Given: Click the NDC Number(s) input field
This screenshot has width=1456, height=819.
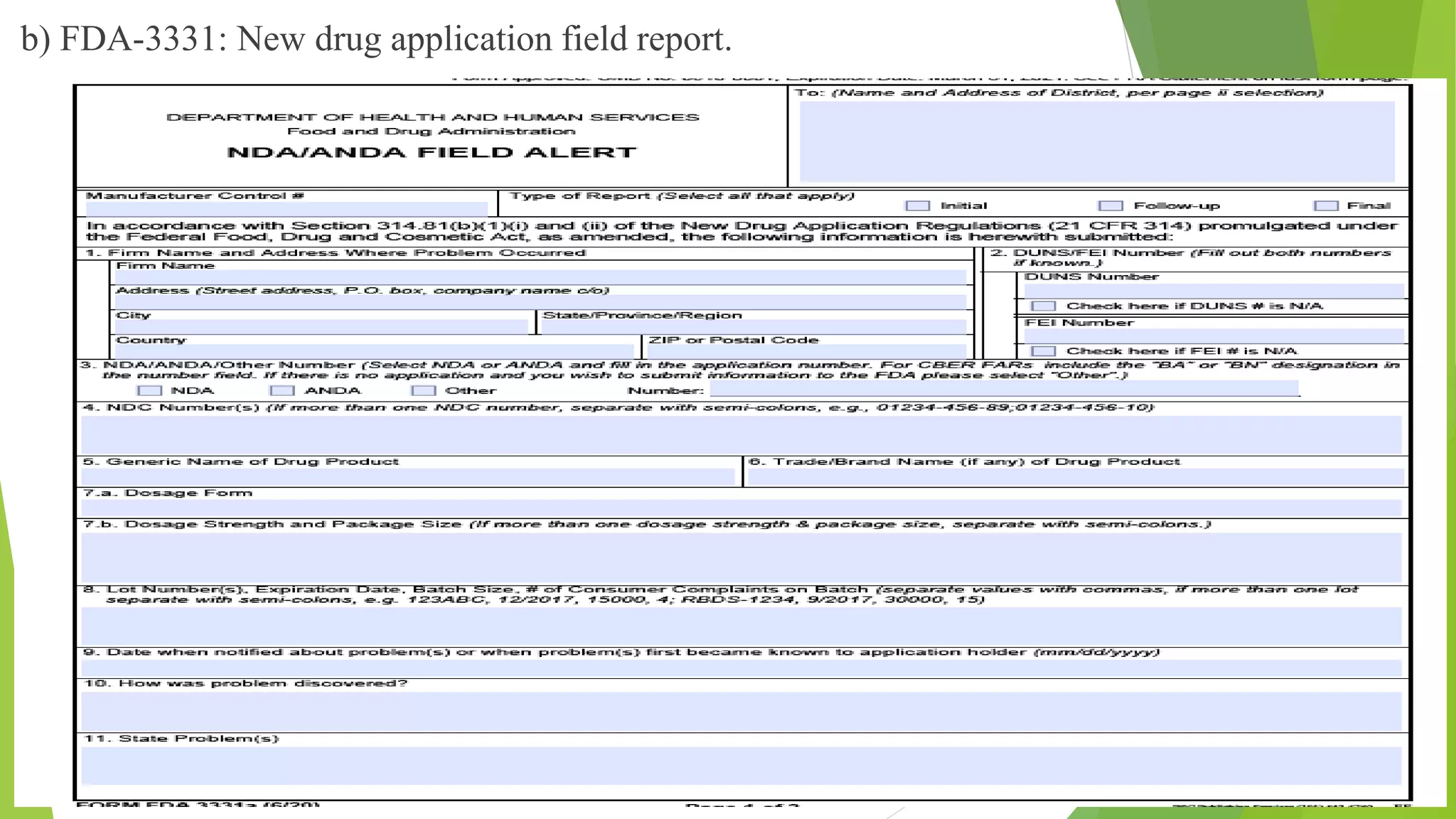Looking at the screenshot, I should 741,434.
